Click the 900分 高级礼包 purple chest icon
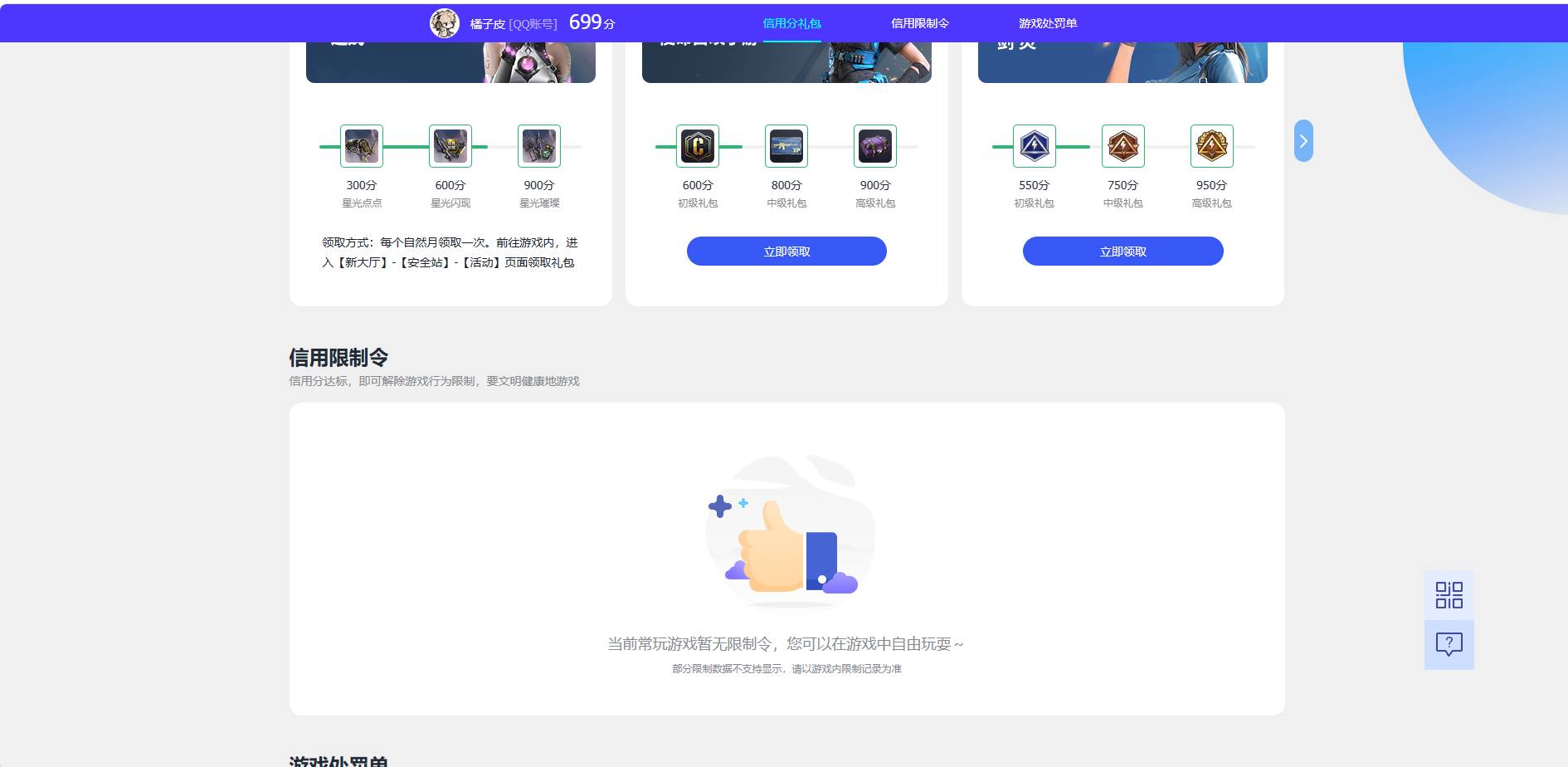Viewport: 1568px width, 767px height. click(x=875, y=146)
